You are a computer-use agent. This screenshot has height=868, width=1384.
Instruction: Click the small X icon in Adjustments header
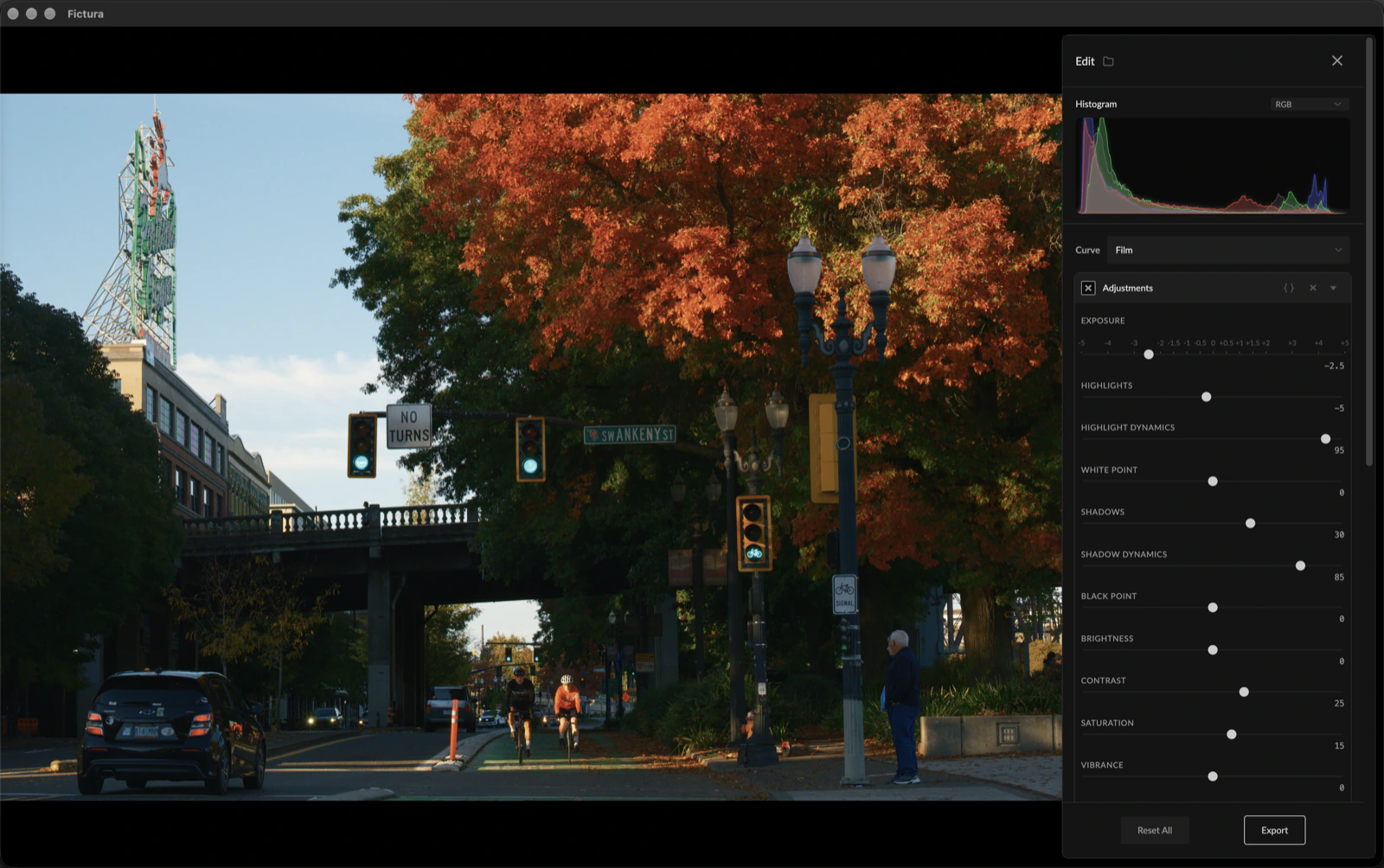coord(1313,288)
